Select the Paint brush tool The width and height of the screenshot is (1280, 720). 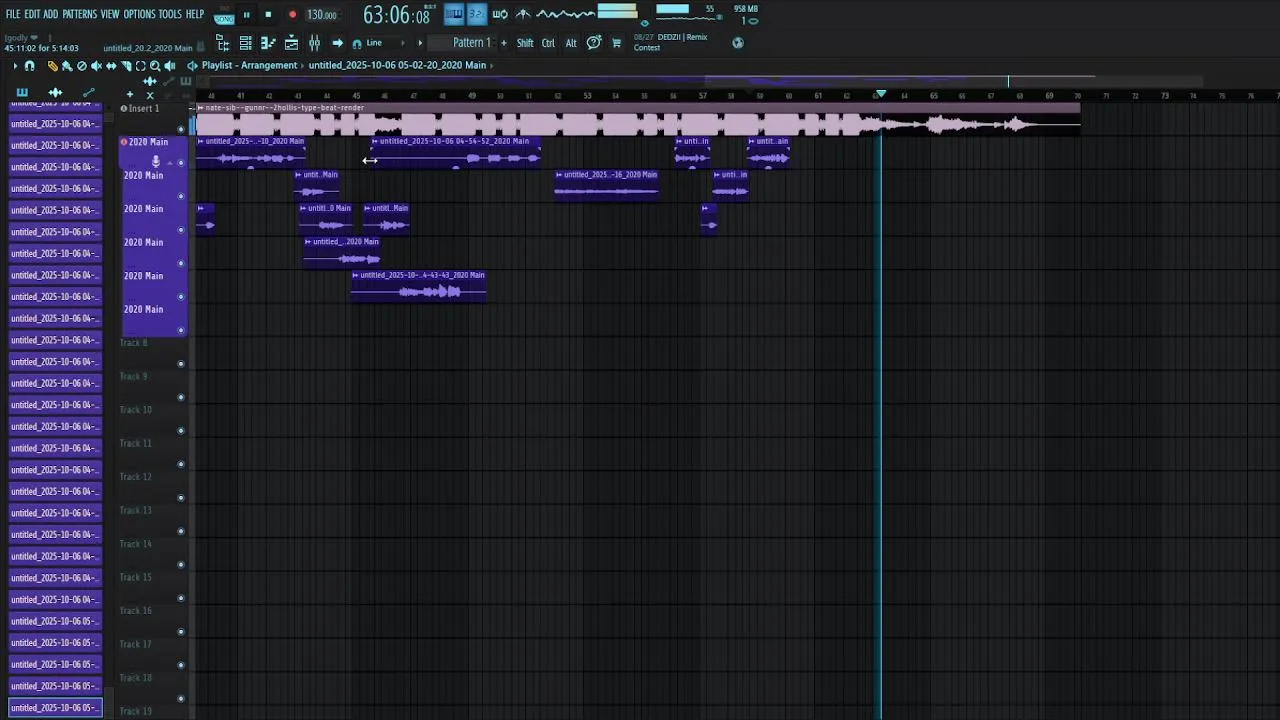pos(66,66)
